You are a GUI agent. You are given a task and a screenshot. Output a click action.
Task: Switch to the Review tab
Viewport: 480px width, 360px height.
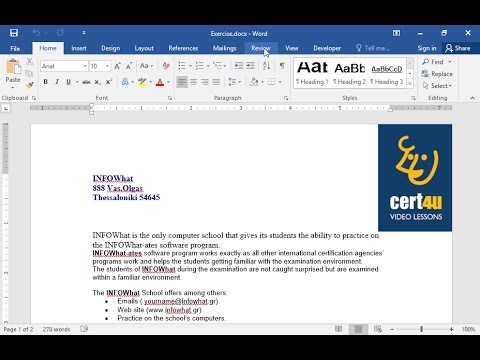[261, 48]
